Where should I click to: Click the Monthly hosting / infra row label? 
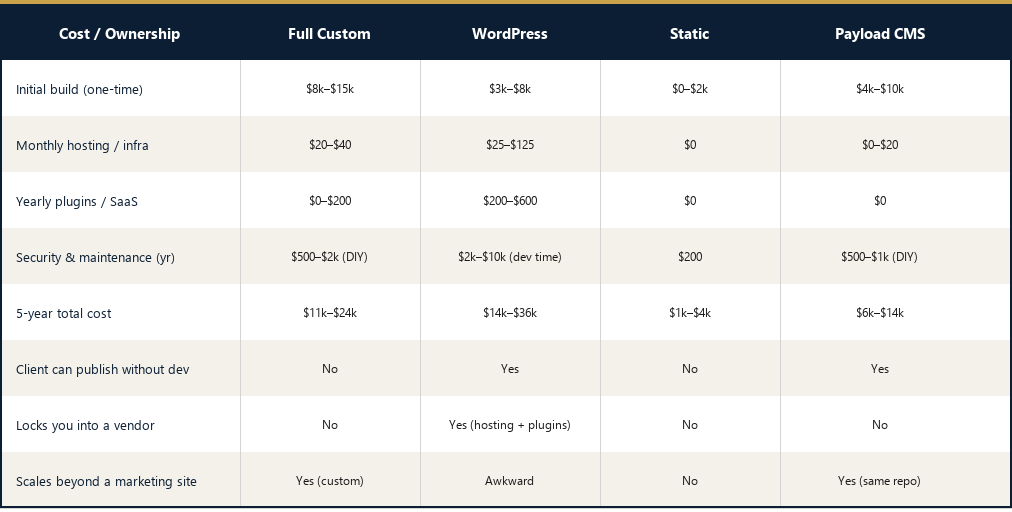coord(82,145)
